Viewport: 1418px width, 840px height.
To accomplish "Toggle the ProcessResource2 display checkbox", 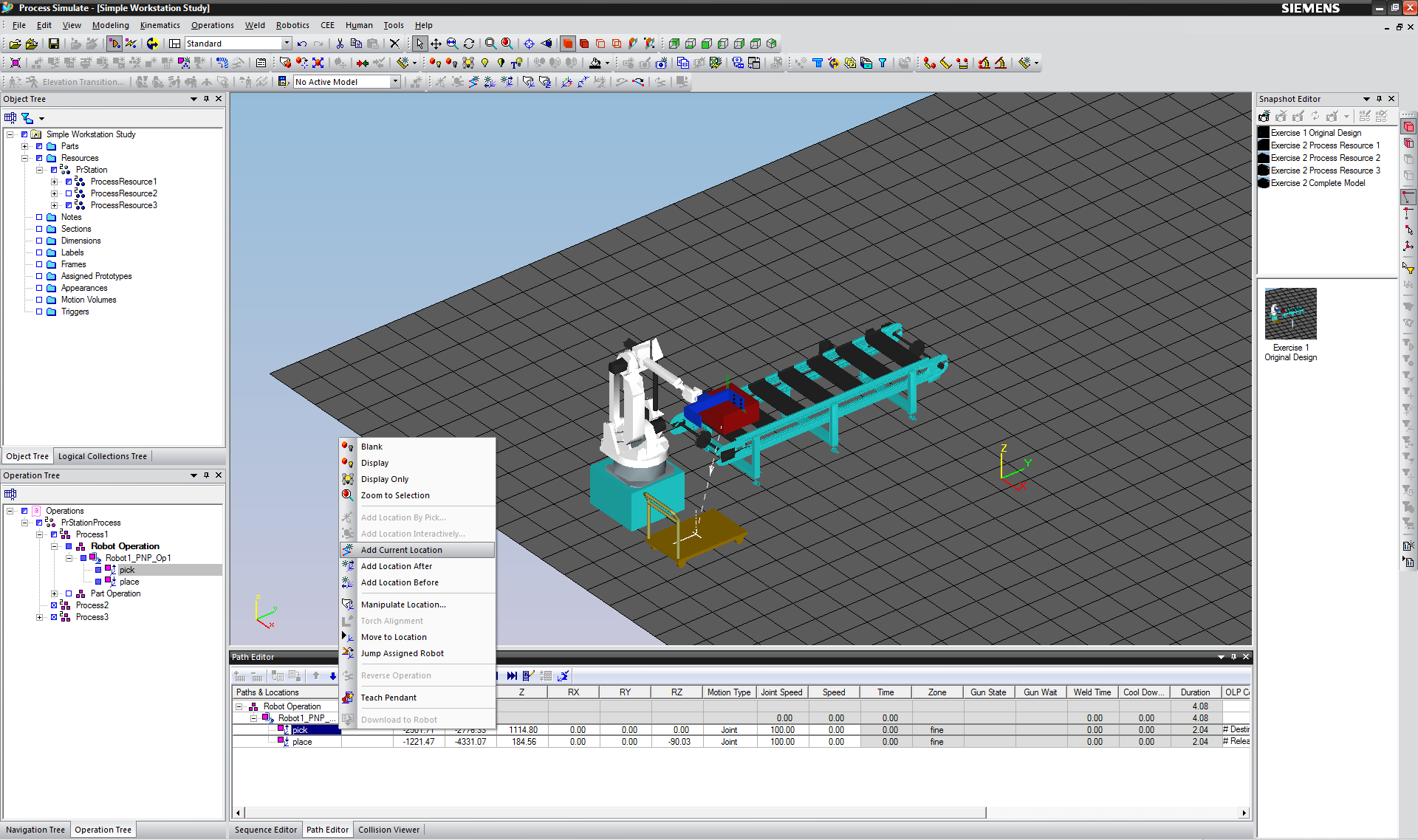I will point(69,193).
